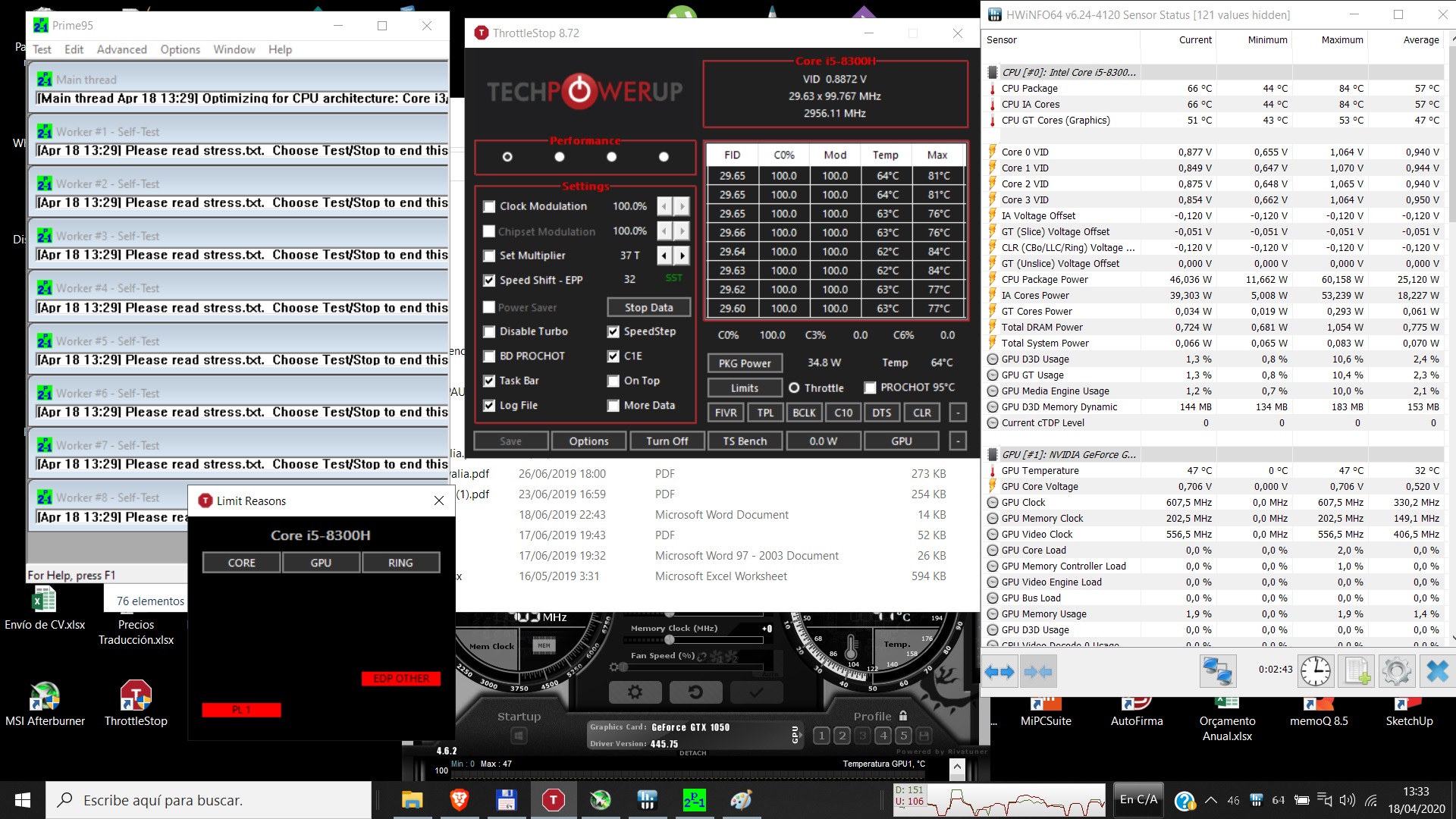Toggle the BD PROCHOT checkbox
The height and width of the screenshot is (819, 1456).
(x=489, y=356)
